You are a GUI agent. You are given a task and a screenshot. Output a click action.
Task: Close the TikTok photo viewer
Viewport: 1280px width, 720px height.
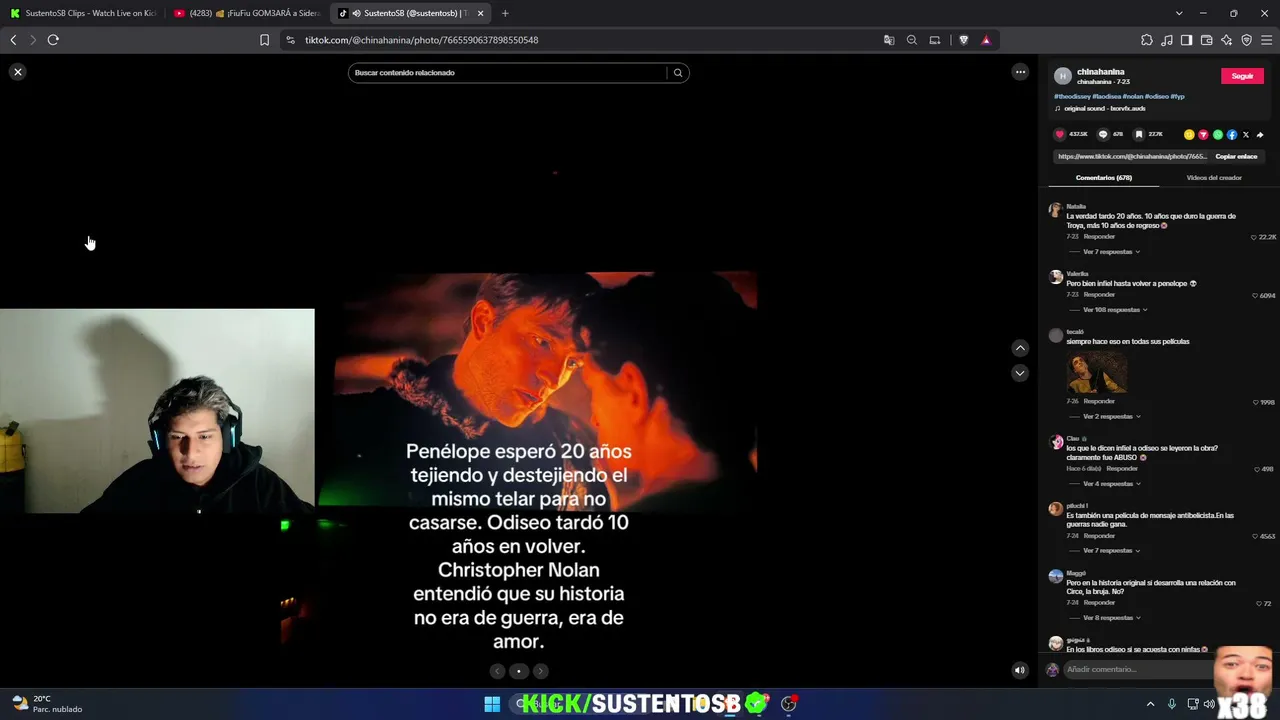point(18,72)
